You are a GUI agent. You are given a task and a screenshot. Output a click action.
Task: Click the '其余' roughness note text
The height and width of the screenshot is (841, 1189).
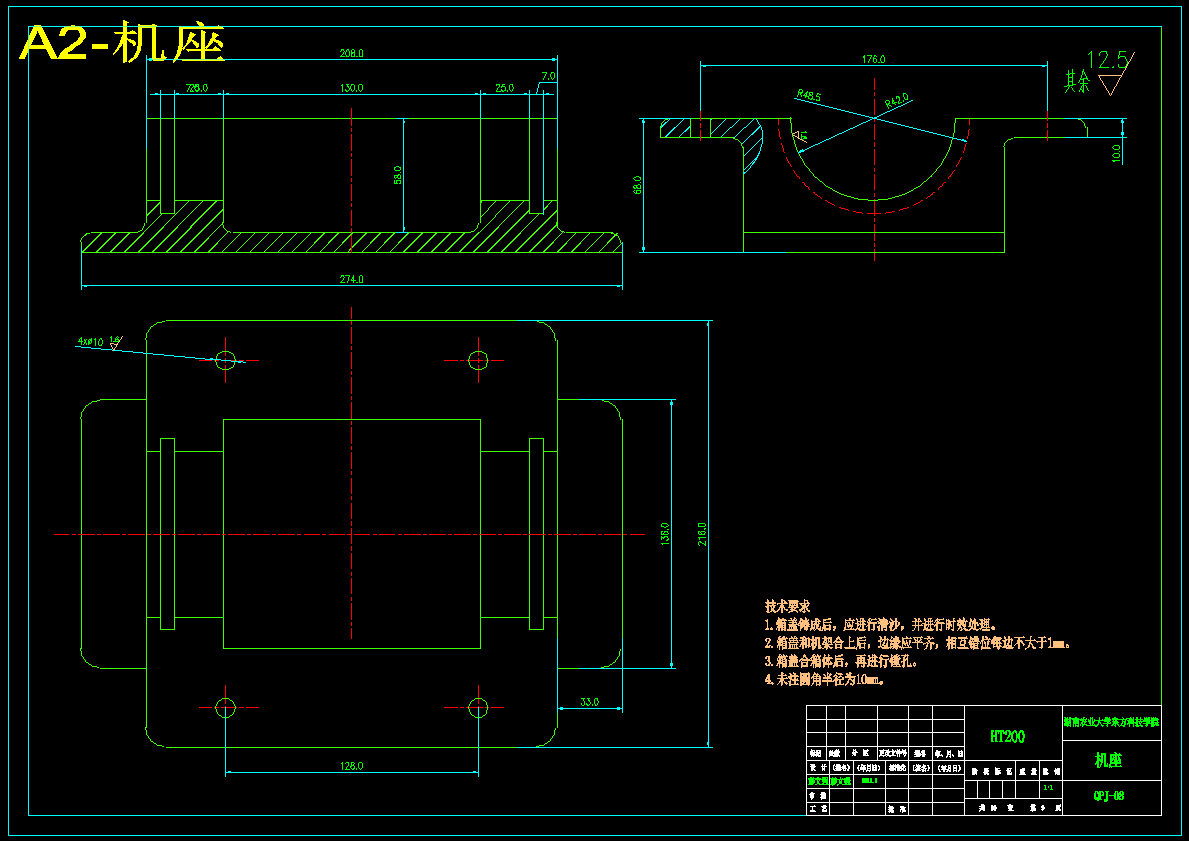pyautogui.click(x=1077, y=80)
